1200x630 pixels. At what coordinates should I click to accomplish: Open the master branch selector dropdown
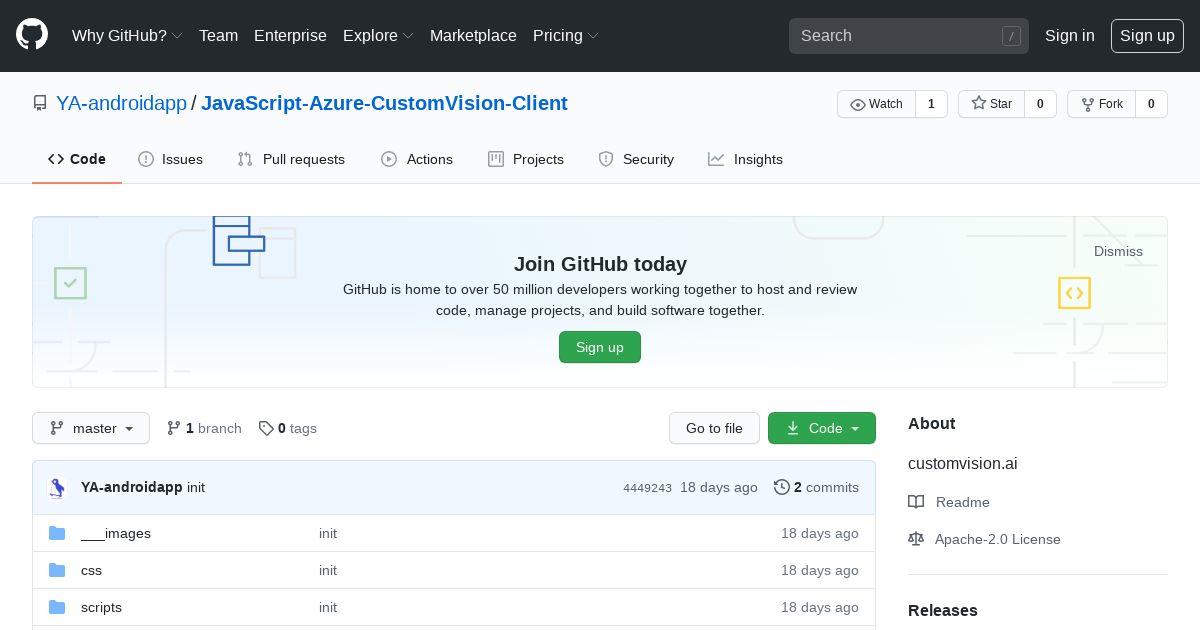(91, 428)
